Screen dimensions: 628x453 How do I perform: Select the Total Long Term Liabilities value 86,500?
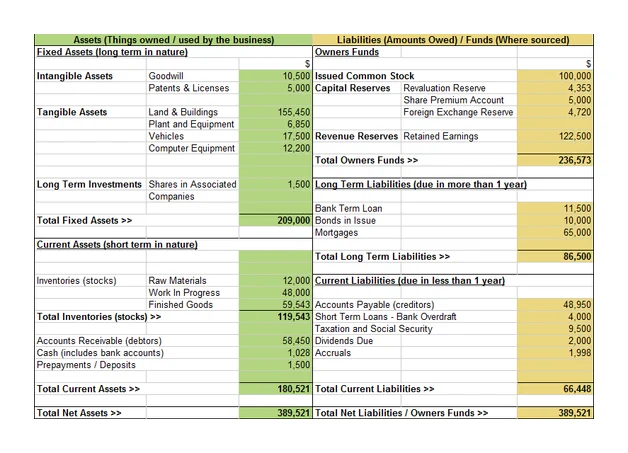[577, 257]
